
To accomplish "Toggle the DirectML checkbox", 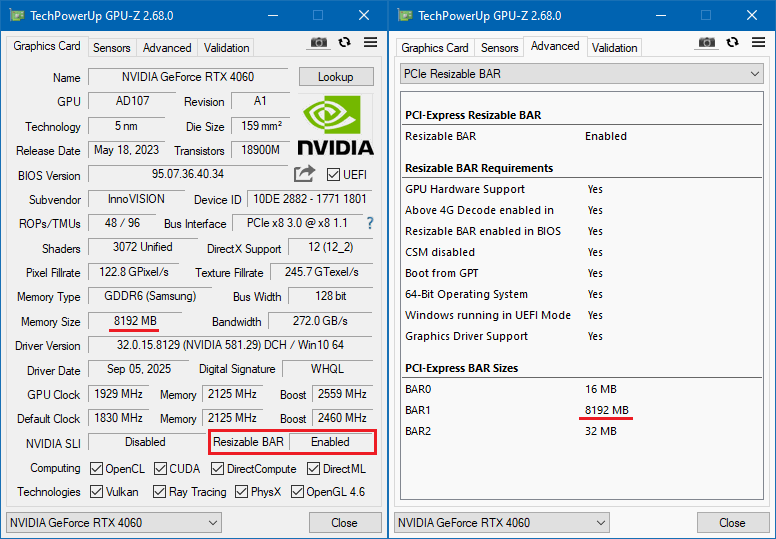I will click(313, 469).
